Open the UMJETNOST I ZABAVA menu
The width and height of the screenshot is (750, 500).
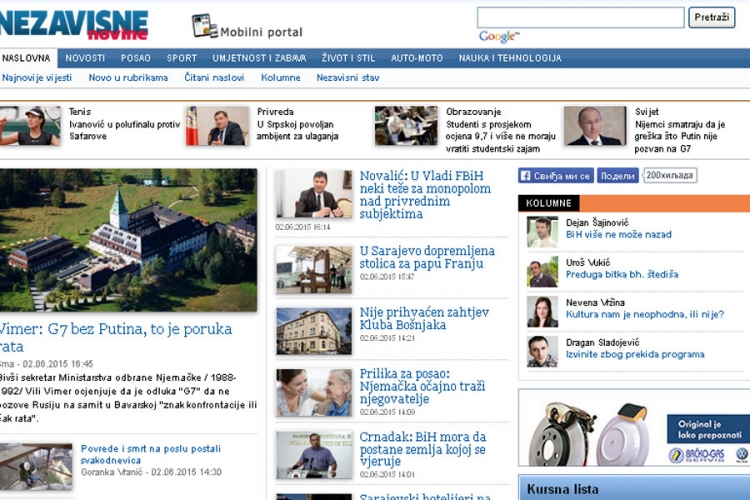(259, 58)
